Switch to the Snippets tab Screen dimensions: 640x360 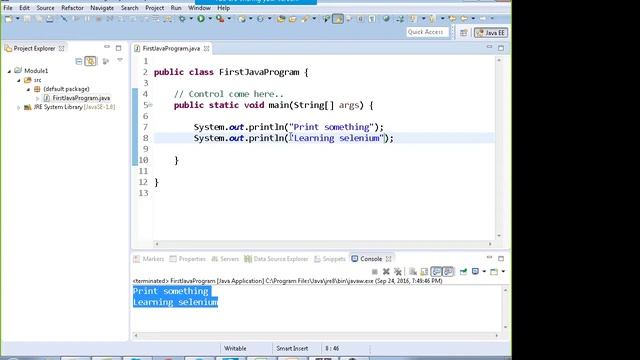click(x=330, y=259)
